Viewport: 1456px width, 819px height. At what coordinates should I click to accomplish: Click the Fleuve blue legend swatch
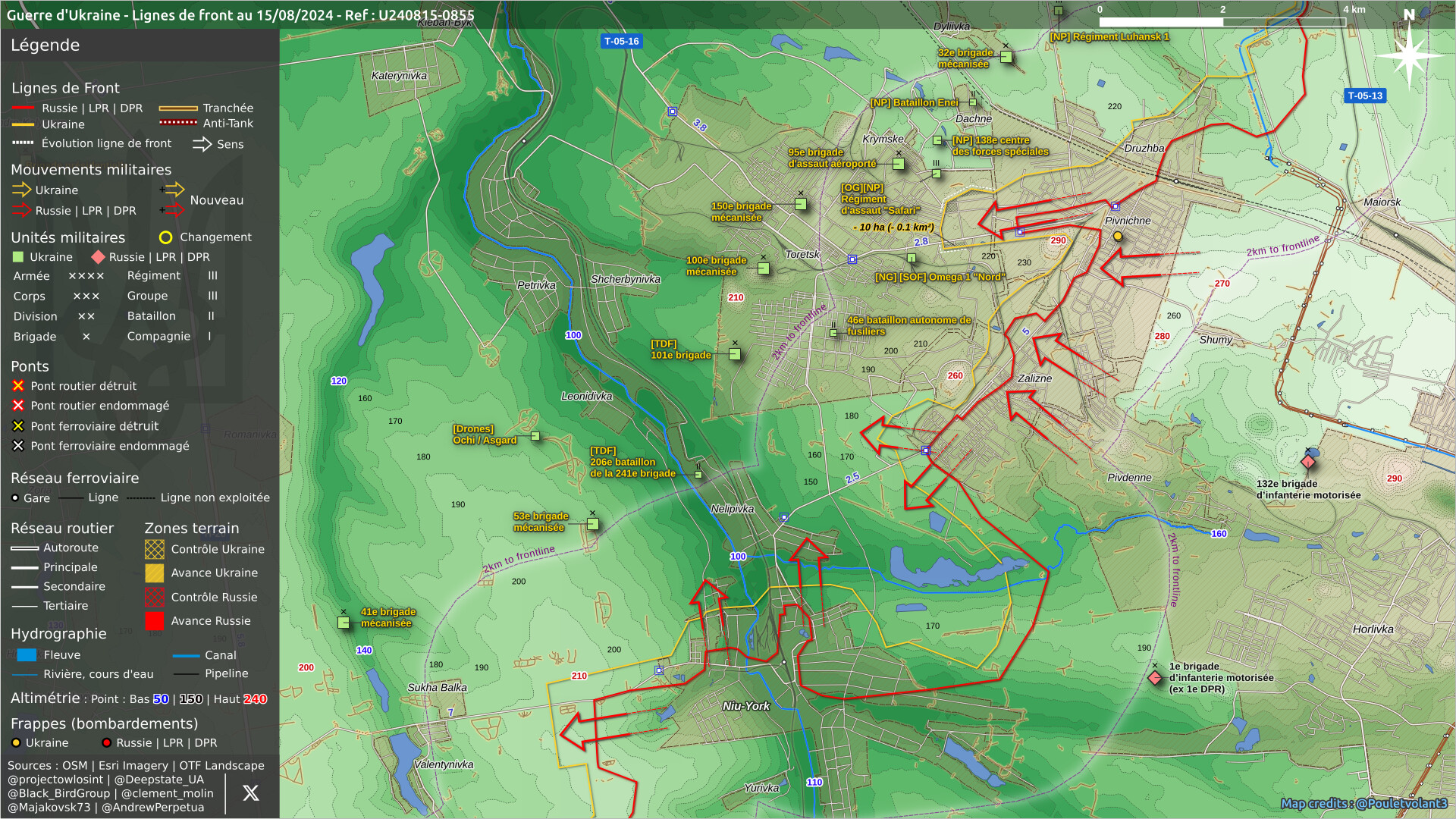point(27,655)
